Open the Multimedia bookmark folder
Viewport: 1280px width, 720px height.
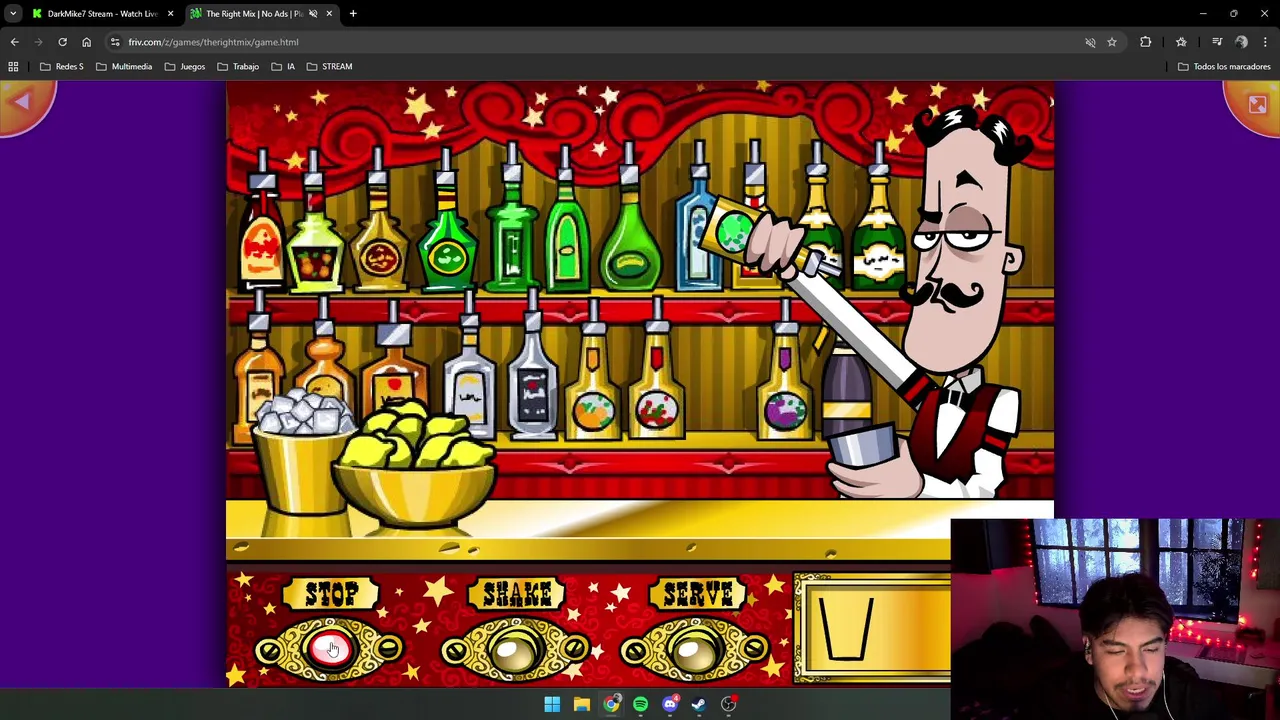(125, 66)
